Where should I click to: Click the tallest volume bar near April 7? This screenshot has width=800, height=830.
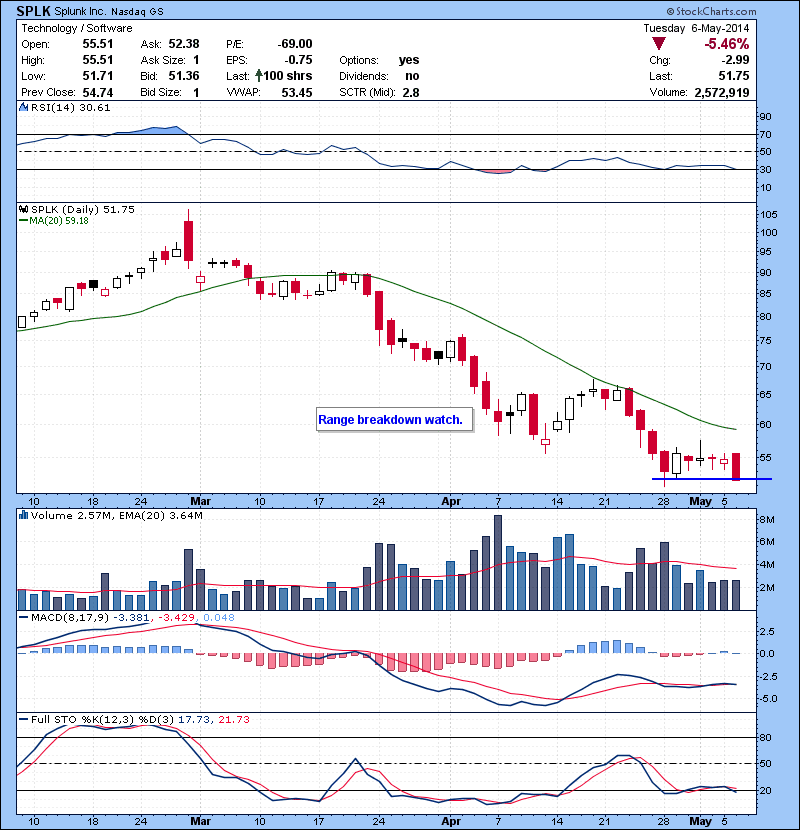click(x=498, y=562)
